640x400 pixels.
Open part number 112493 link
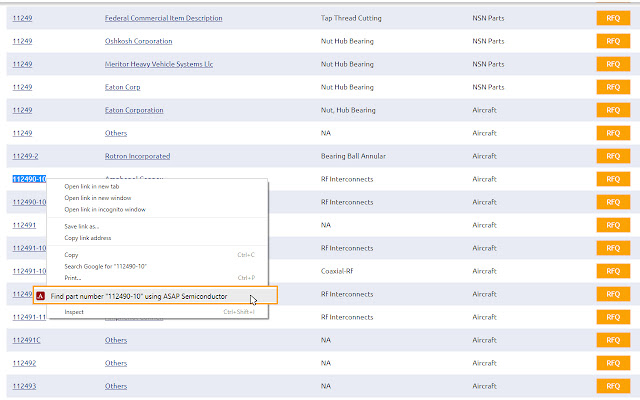(x=24, y=386)
